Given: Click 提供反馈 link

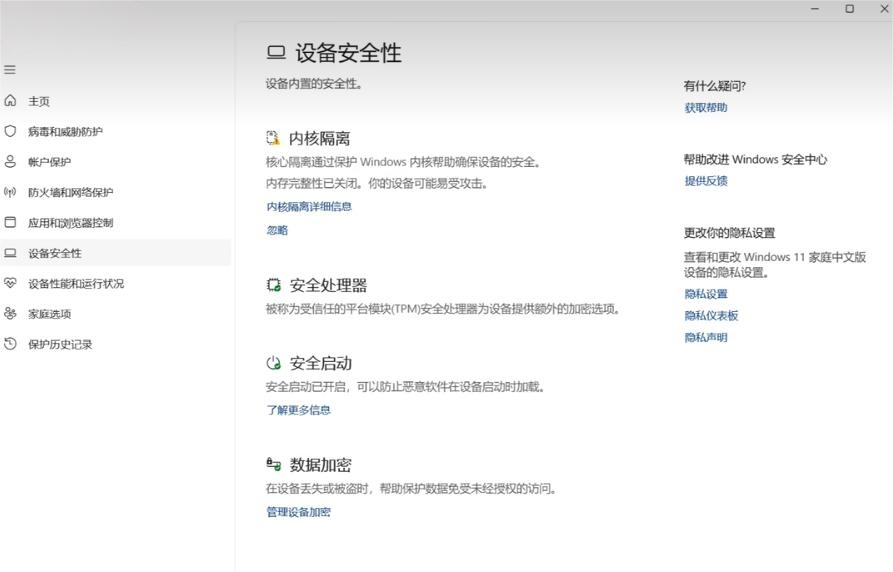Looking at the screenshot, I should pyautogui.click(x=706, y=181).
